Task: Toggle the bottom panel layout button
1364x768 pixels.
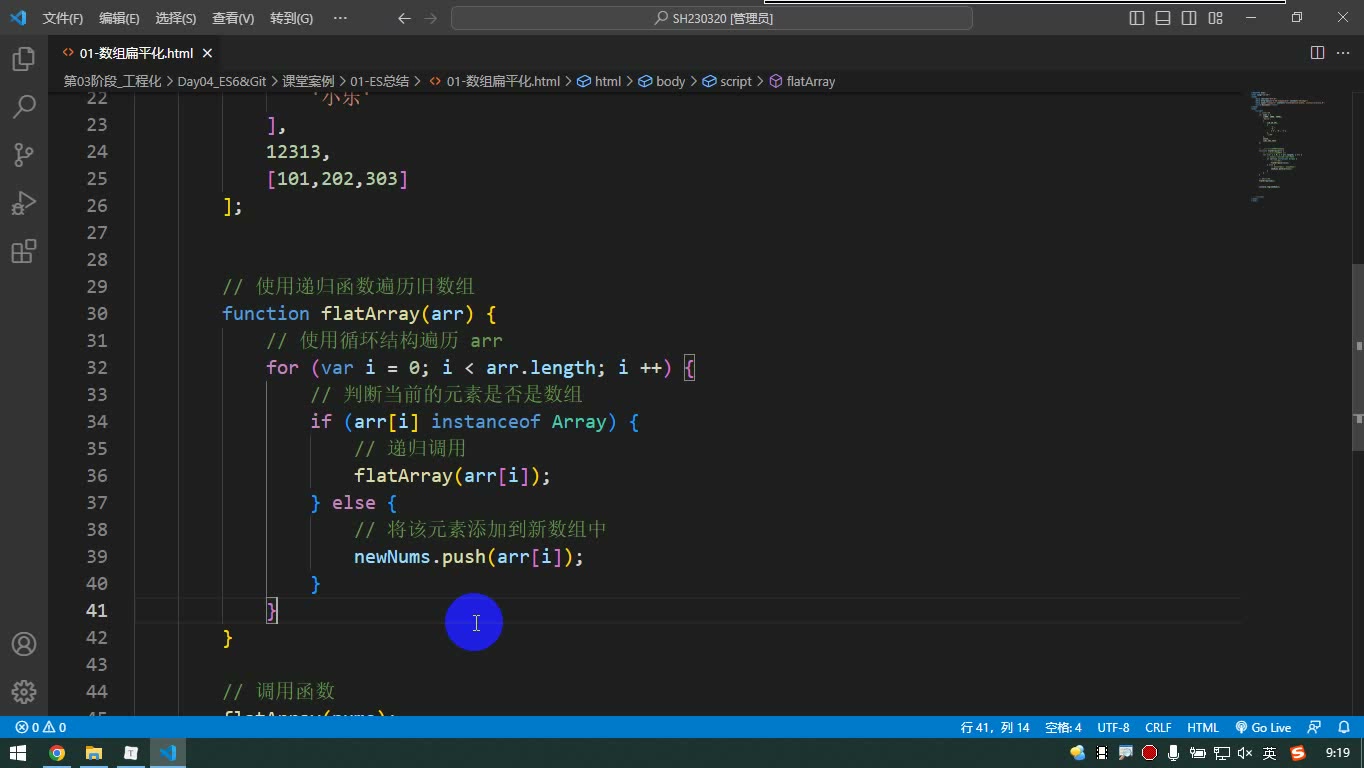Action: (x=1163, y=18)
